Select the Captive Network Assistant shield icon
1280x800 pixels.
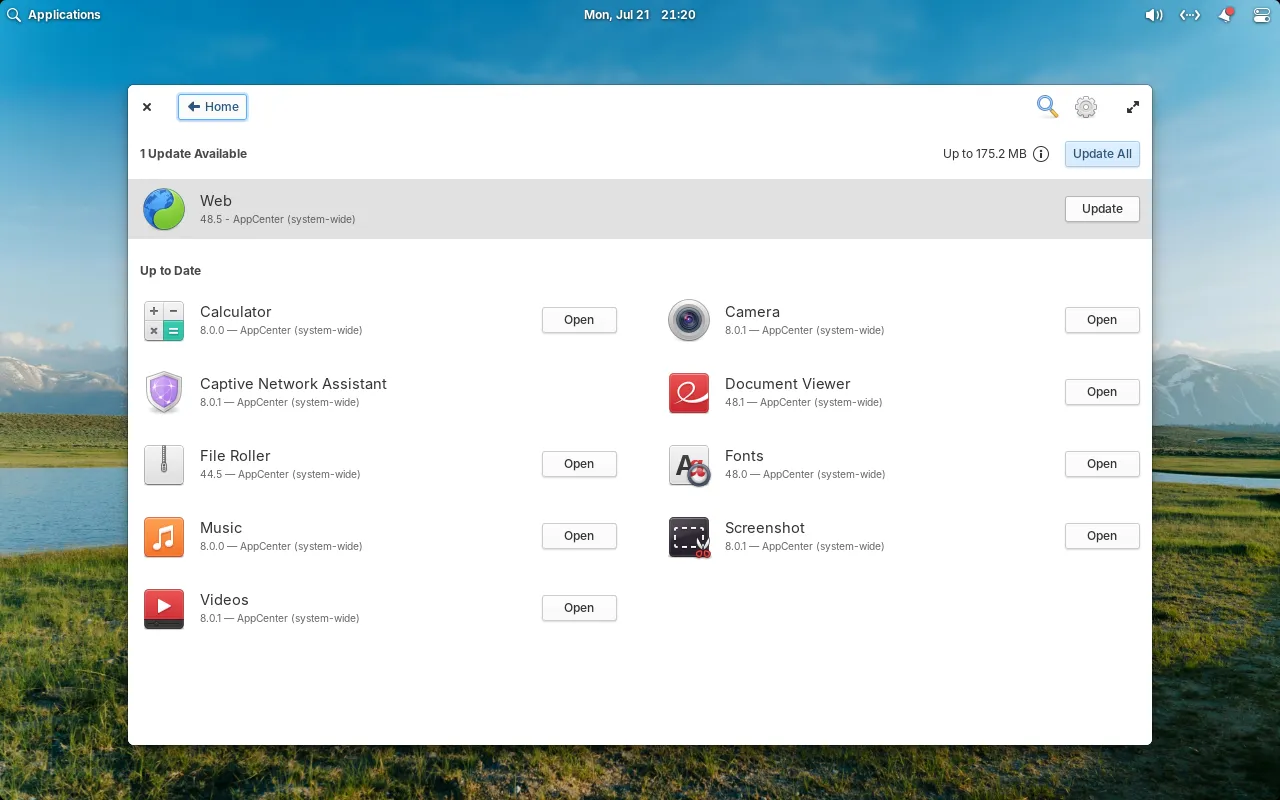coord(164,392)
